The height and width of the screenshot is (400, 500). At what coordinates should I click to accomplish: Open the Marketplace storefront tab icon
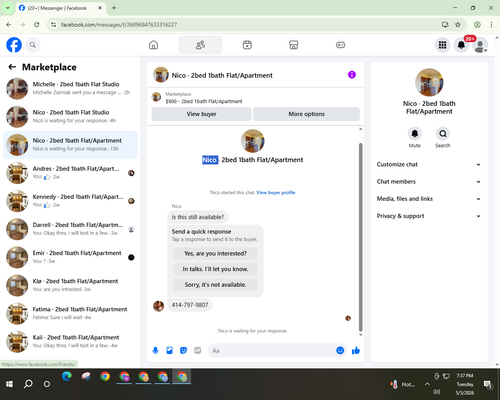[294, 45]
